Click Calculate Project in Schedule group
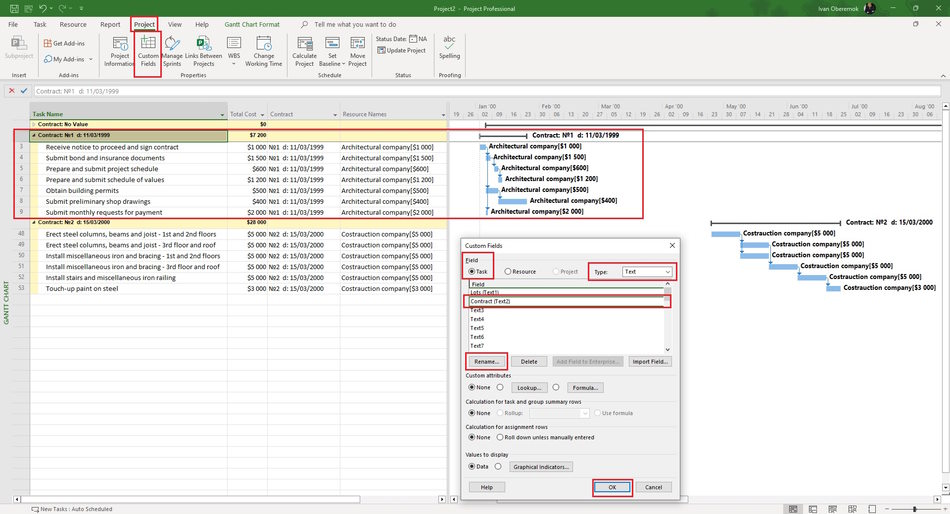Screen dimensions: 950x514 (x=304, y=52)
